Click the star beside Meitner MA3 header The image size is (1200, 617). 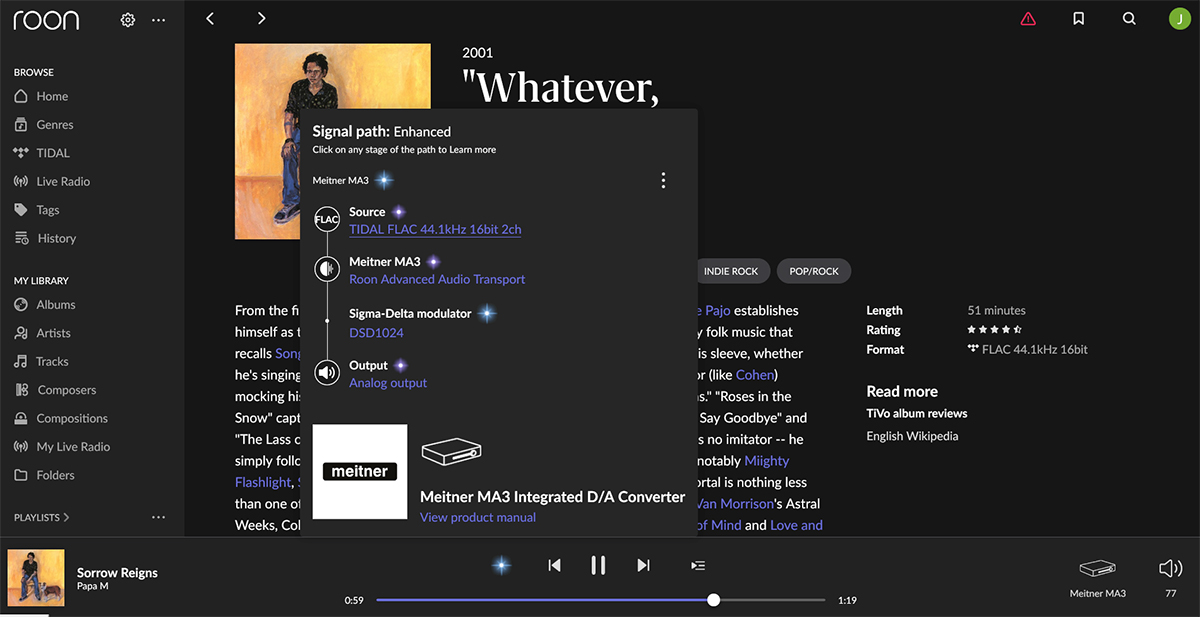tap(383, 181)
